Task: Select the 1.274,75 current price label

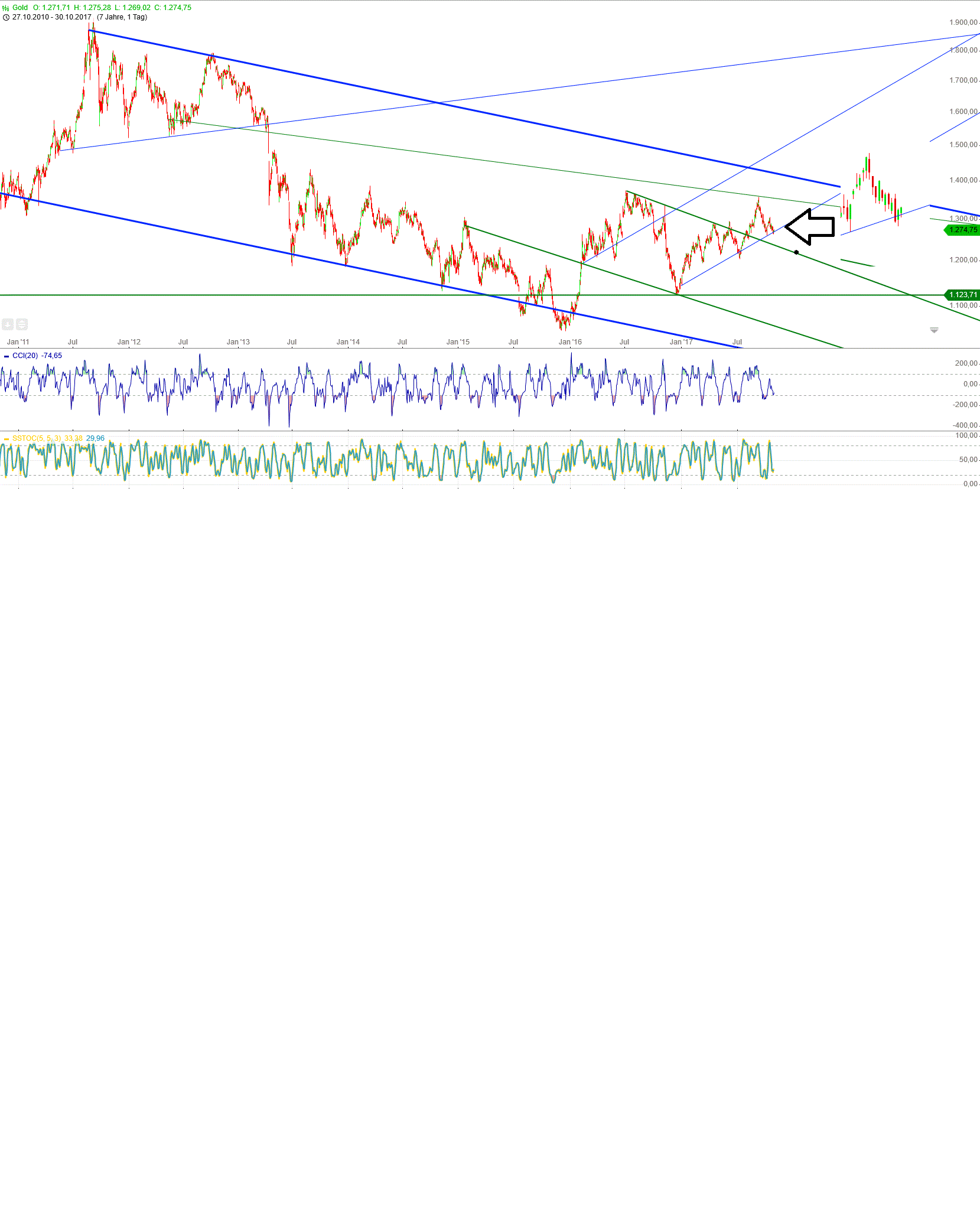Action: coord(962,230)
